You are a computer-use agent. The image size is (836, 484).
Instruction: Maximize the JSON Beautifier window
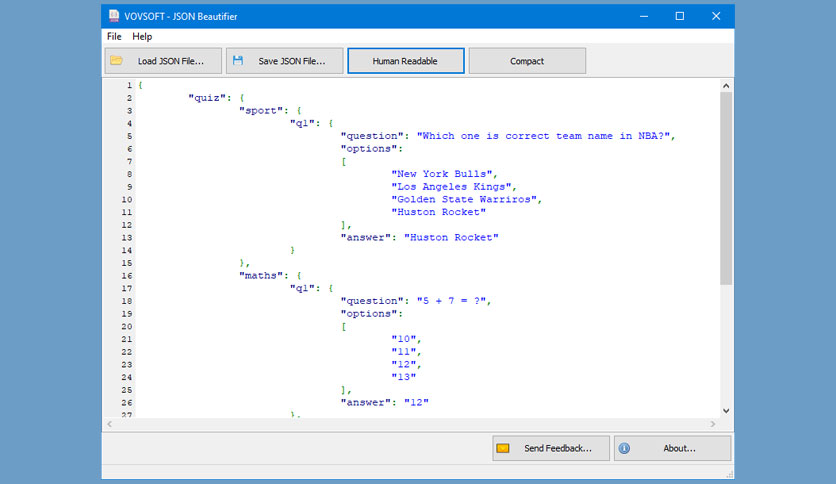[680, 16]
